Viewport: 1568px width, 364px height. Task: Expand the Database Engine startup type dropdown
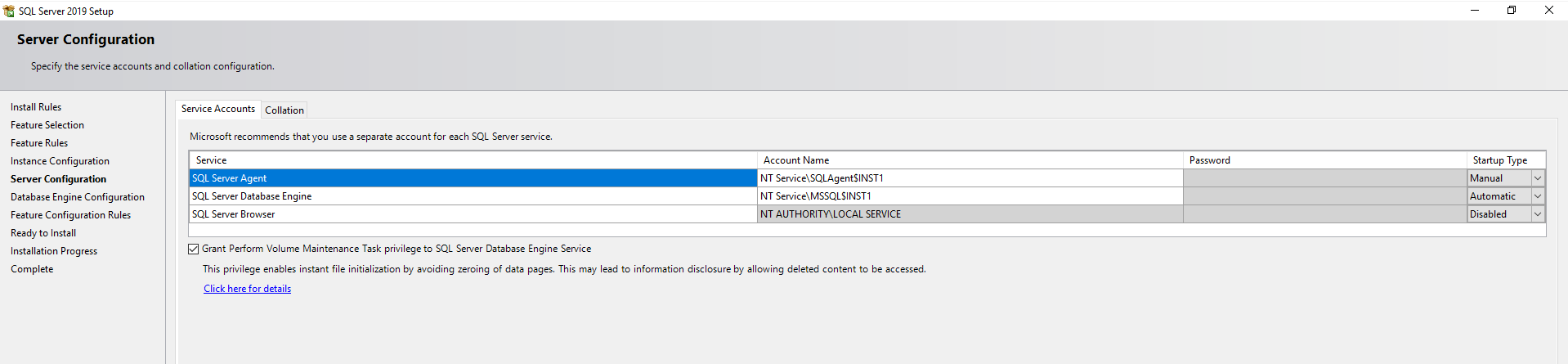click(x=1537, y=196)
